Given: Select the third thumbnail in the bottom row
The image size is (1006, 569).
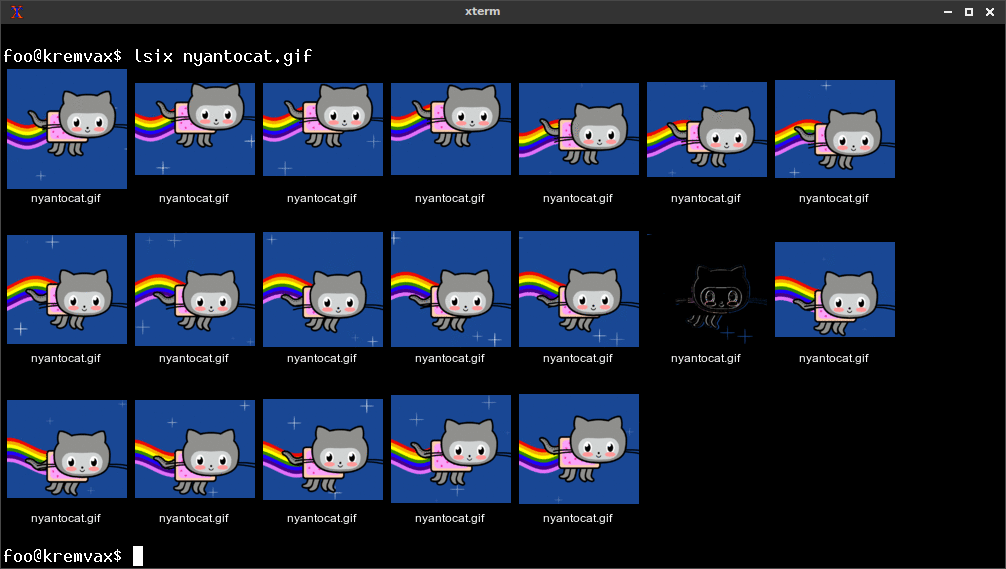Looking at the screenshot, I should 323,449.
